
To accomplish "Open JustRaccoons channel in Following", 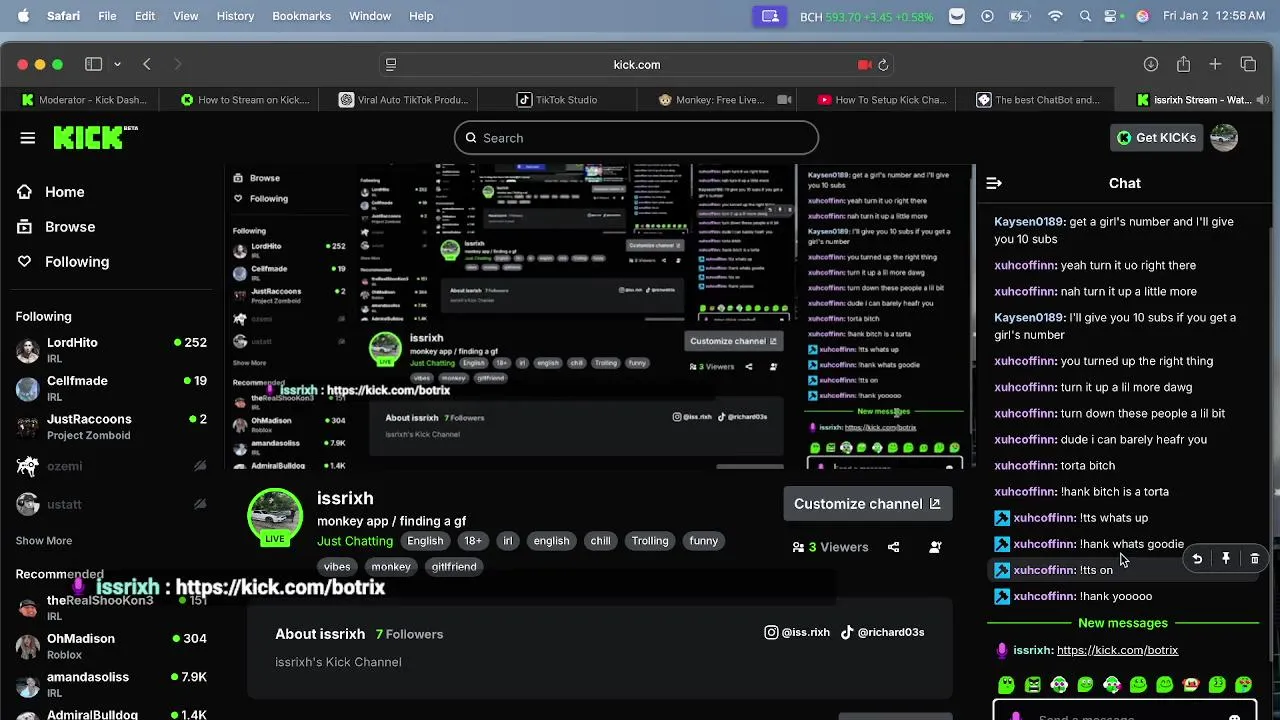I will click(x=110, y=426).
